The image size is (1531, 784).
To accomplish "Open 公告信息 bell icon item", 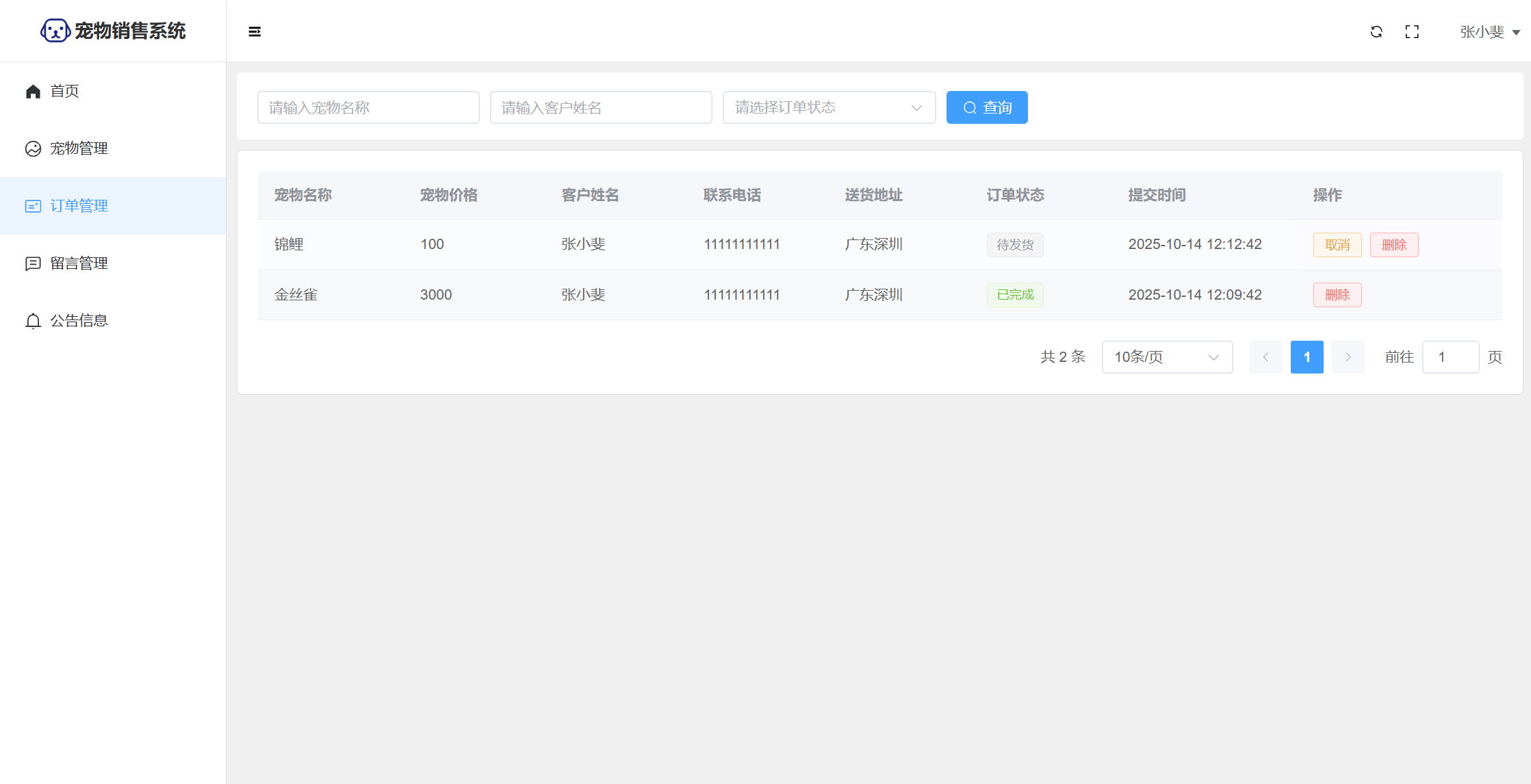I will 79,321.
